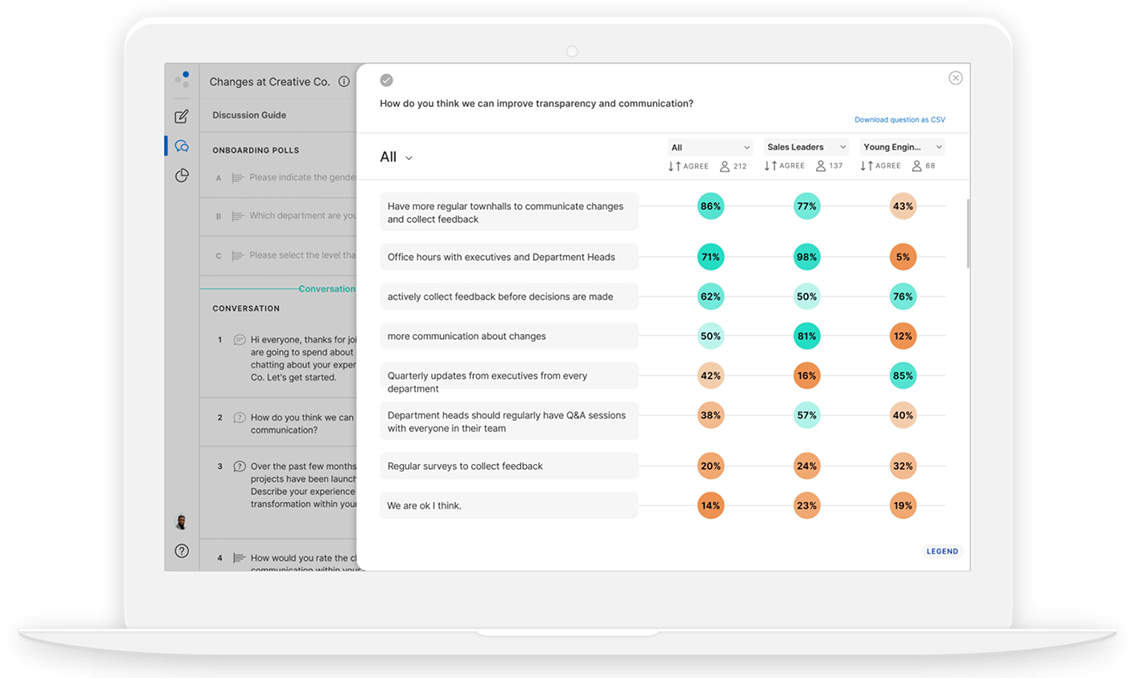The height and width of the screenshot is (678, 1140).
Task: Open the LEGEND button
Action: (942, 551)
